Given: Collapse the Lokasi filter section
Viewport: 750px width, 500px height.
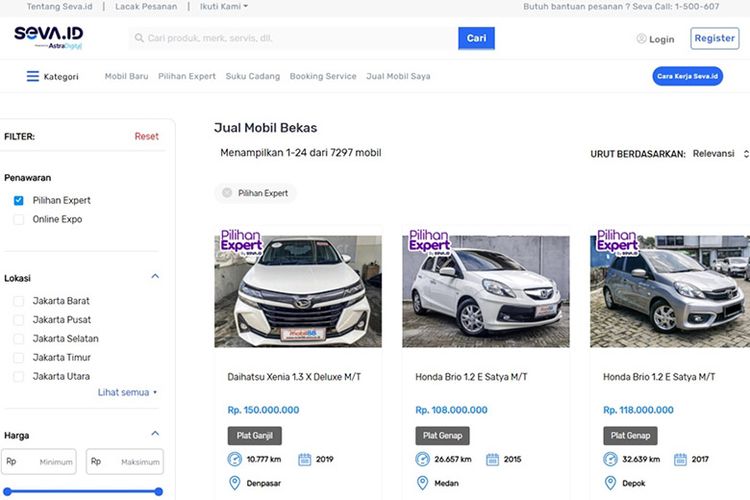Looking at the screenshot, I should pyautogui.click(x=155, y=277).
